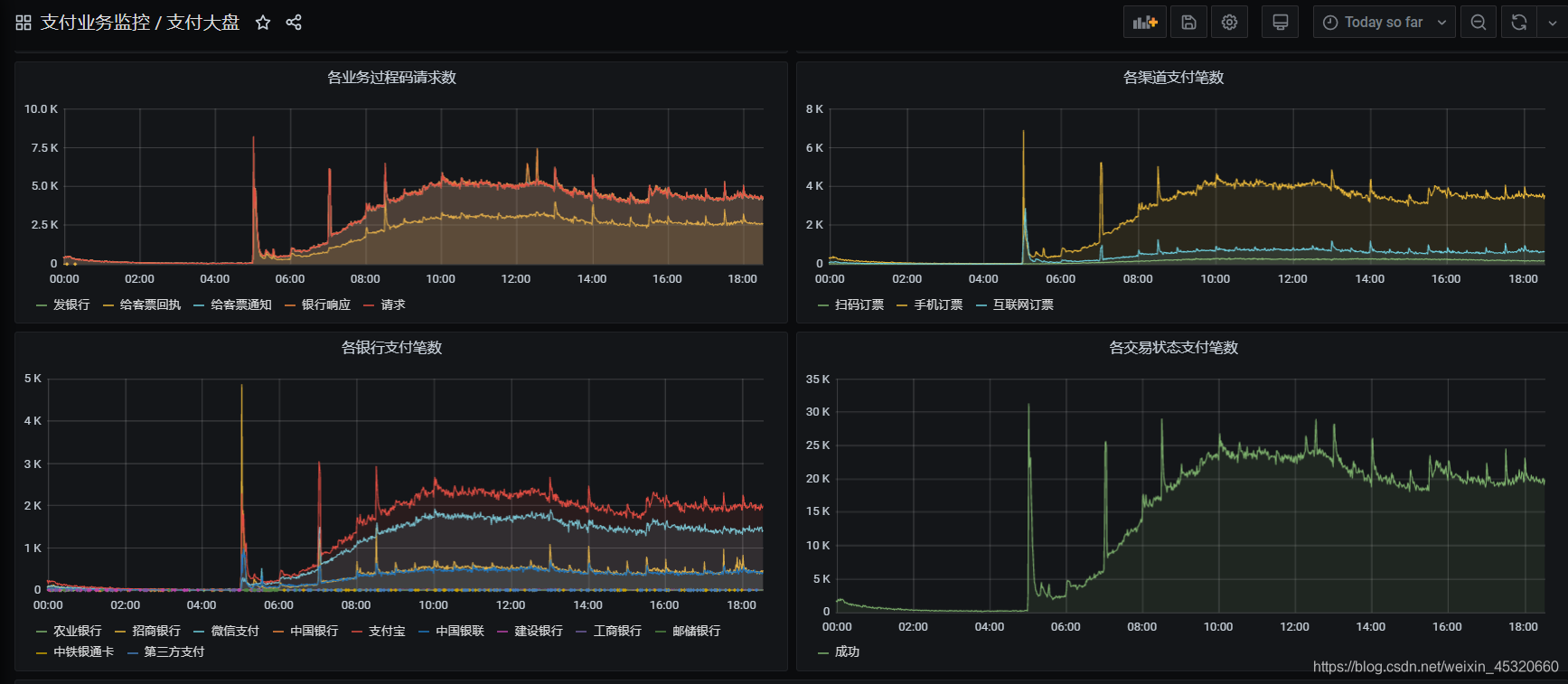This screenshot has height=684, width=1568.
Task: Click the 10.0 K axis label in request chart
Action: [41, 109]
